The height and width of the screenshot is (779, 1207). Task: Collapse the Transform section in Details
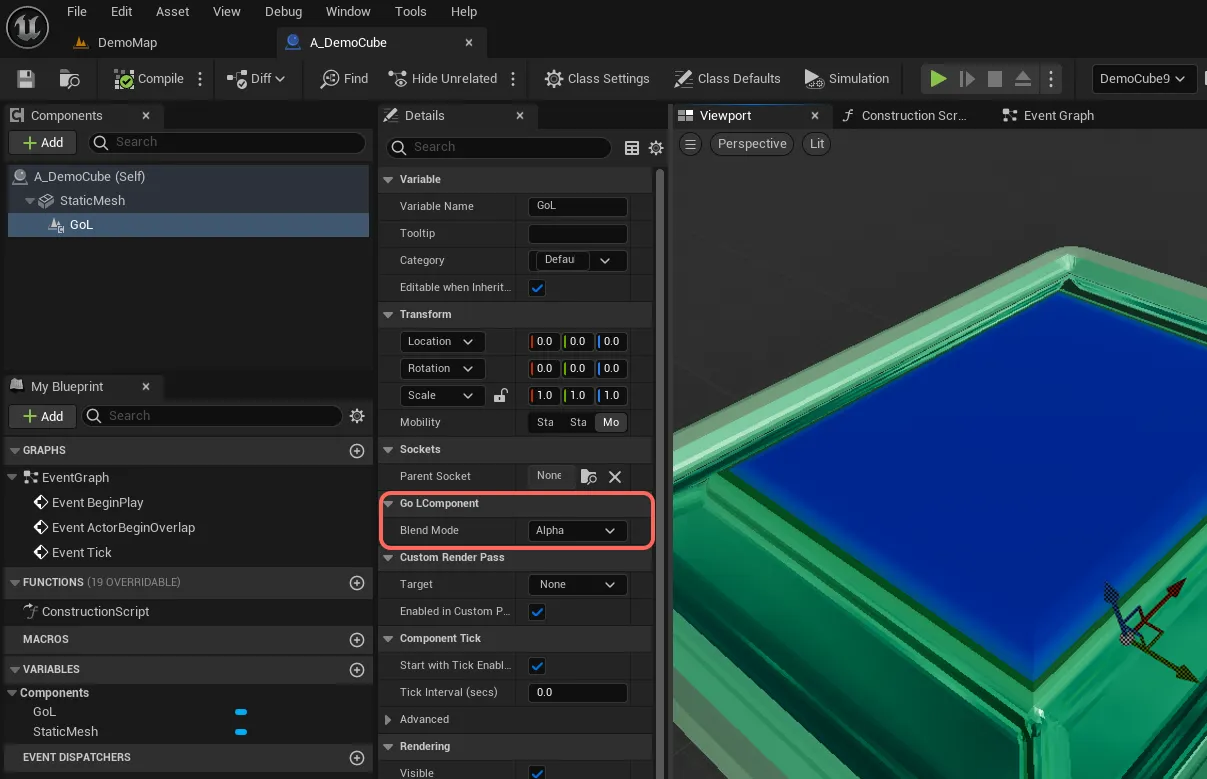click(388, 314)
